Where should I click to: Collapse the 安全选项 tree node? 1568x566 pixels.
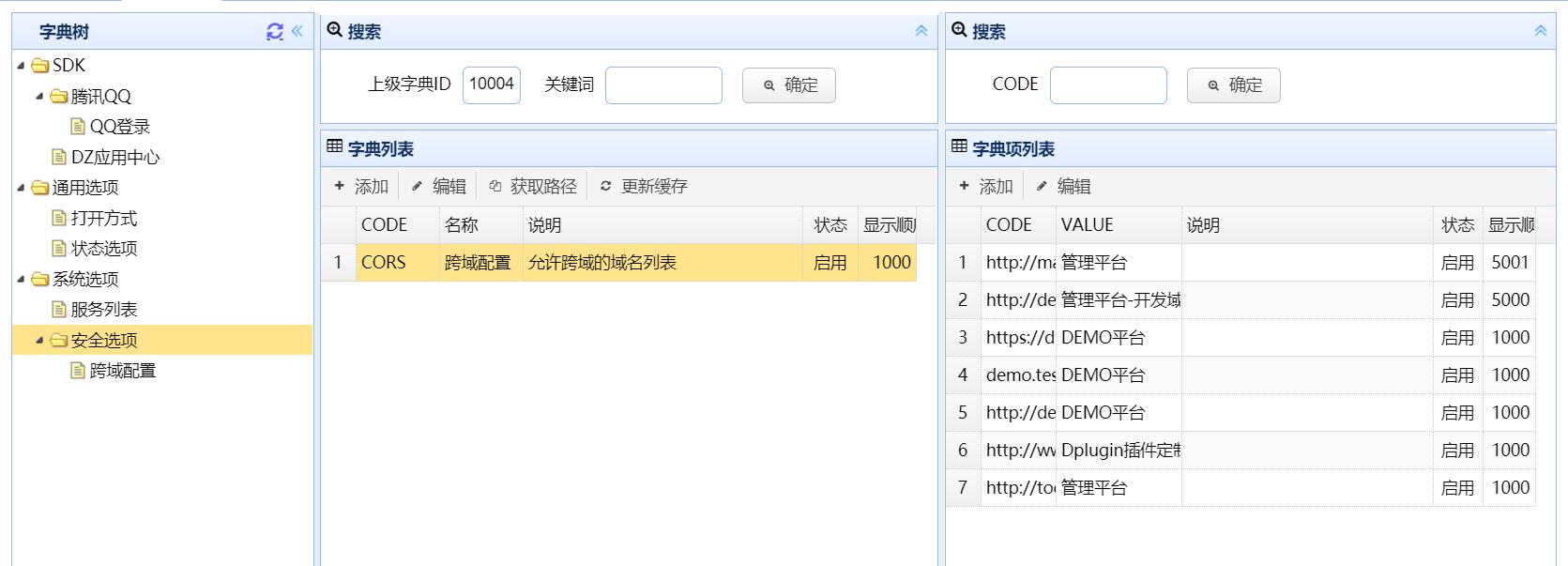[x=40, y=340]
